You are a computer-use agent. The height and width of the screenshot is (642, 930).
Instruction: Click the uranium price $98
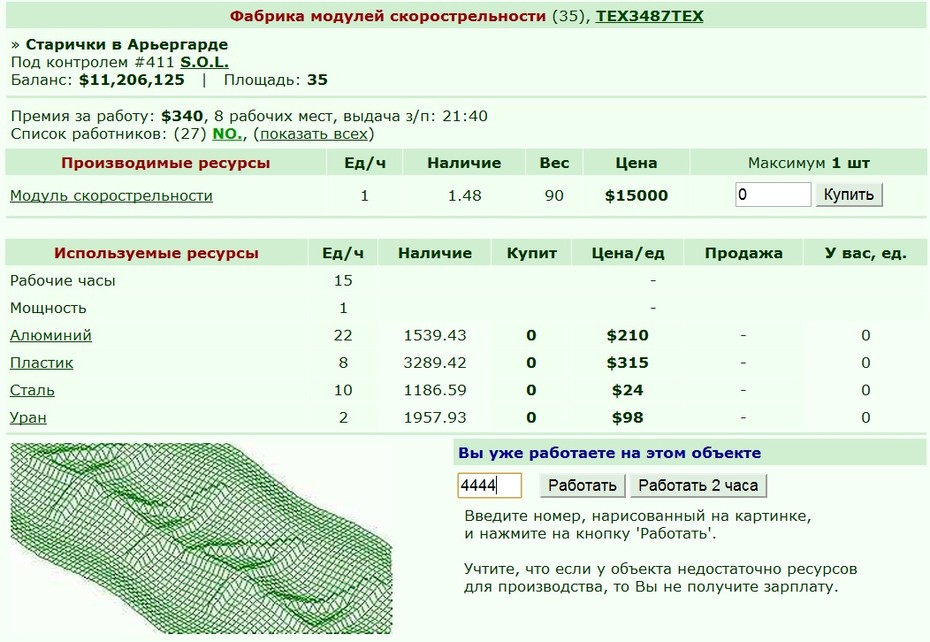[x=628, y=418]
